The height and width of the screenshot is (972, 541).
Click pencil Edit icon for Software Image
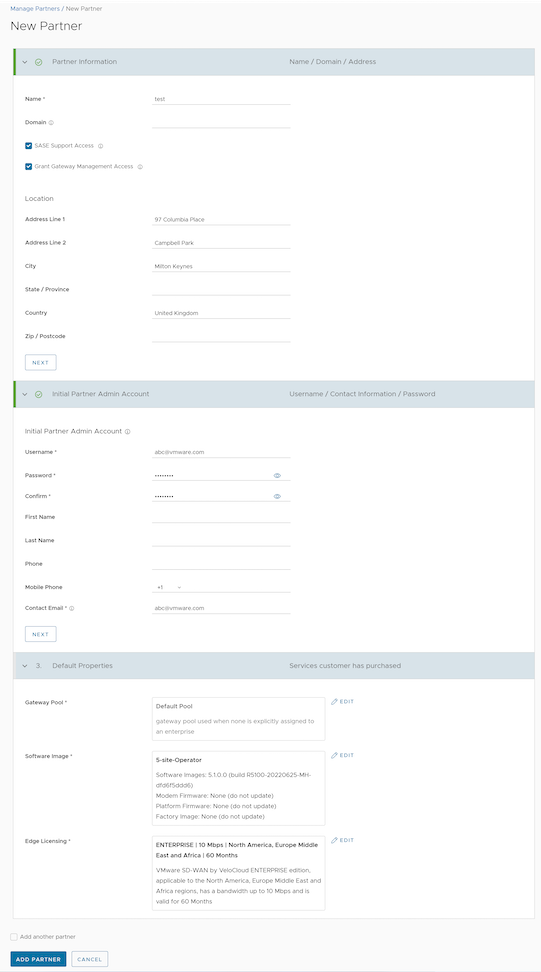tap(335, 755)
